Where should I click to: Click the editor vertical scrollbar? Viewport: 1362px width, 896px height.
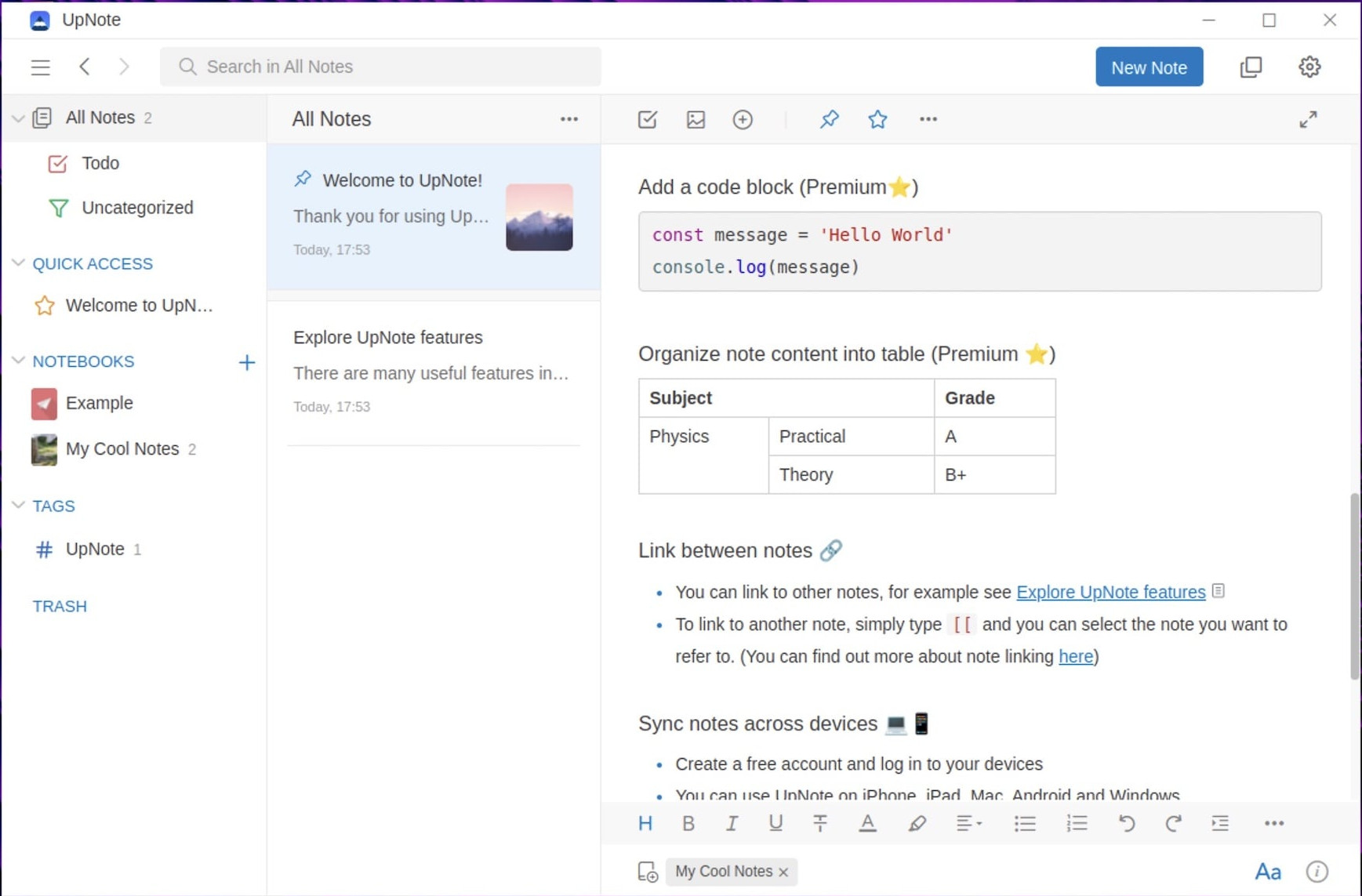[x=1354, y=585]
